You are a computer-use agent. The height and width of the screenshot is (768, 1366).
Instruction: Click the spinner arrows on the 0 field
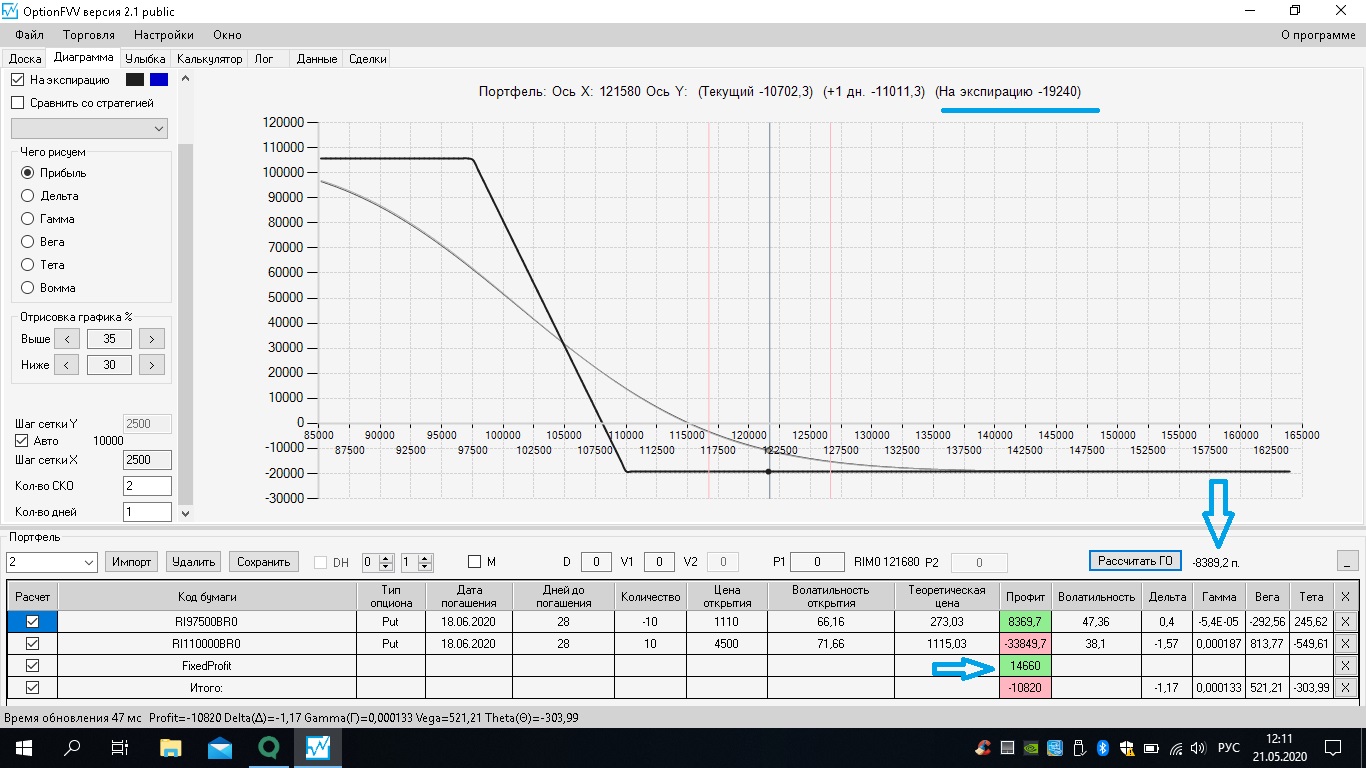(386, 562)
